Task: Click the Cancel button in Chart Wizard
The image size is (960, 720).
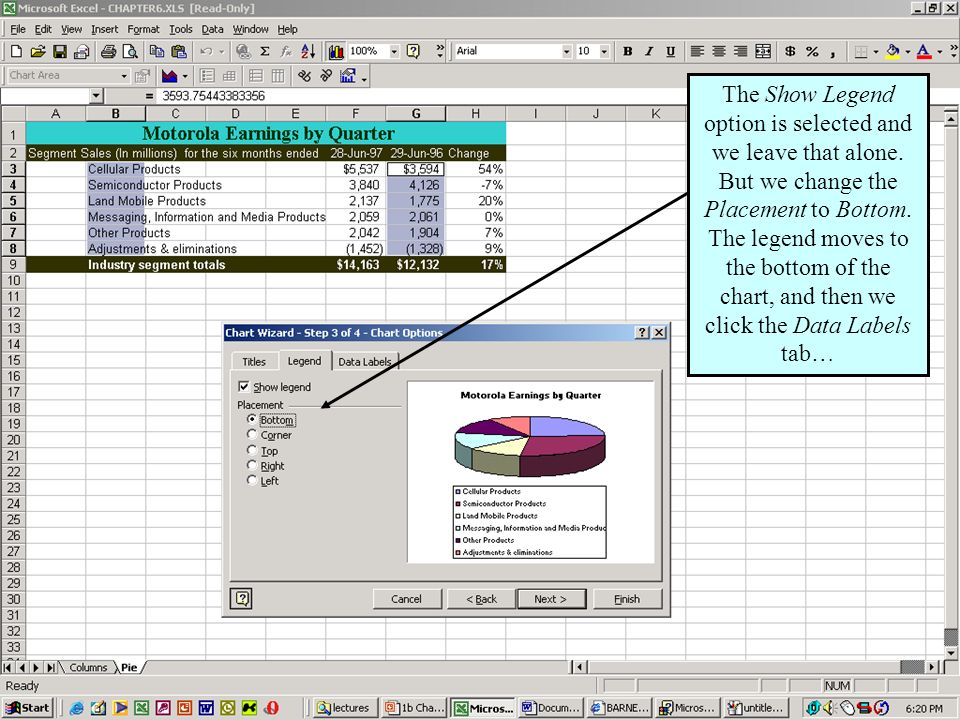Action: coord(407,599)
